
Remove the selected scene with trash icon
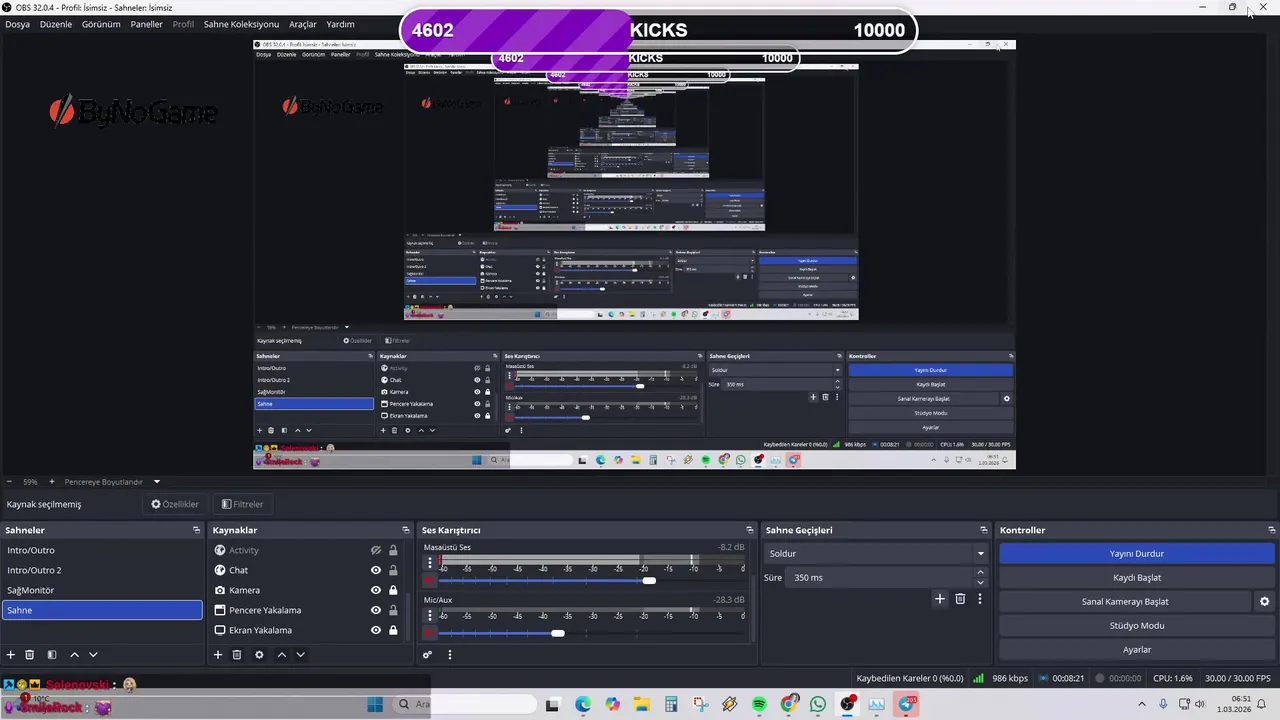coord(30,655)
